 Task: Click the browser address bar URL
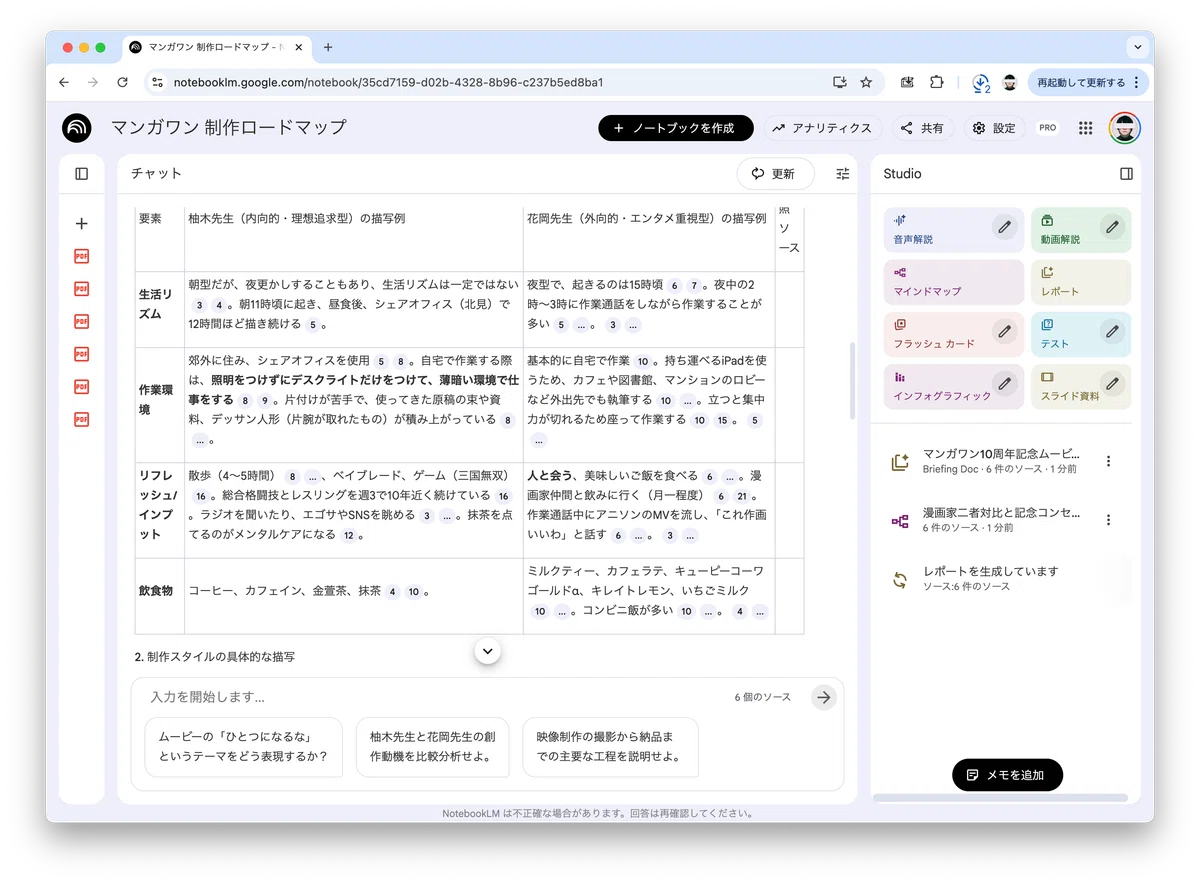pos(388,82)
